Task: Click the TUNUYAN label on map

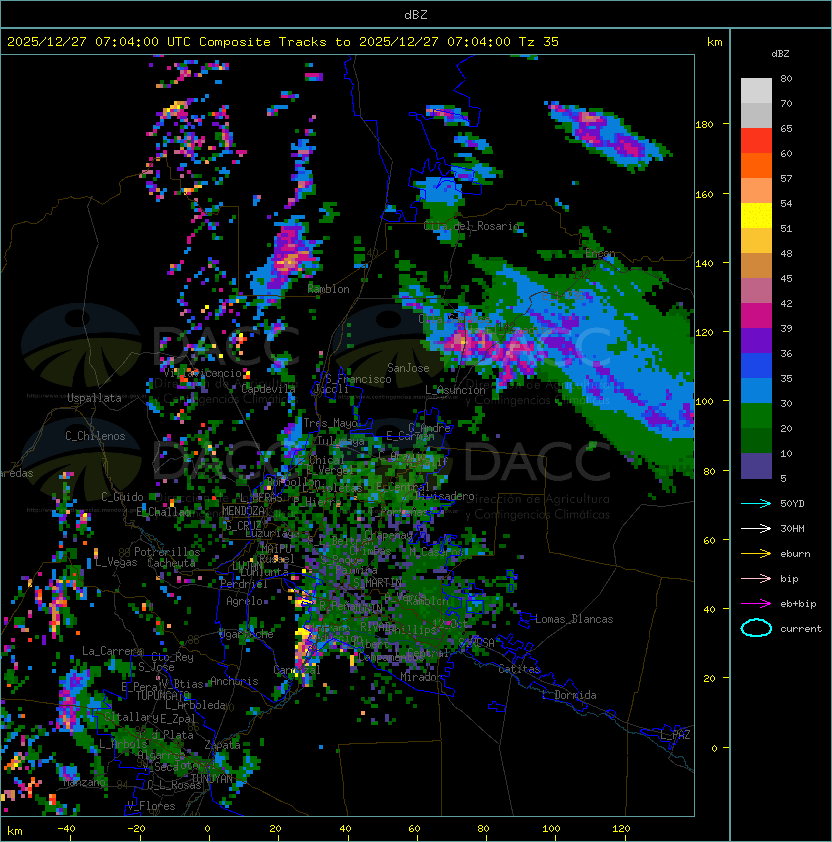Action: coord(212,779)
